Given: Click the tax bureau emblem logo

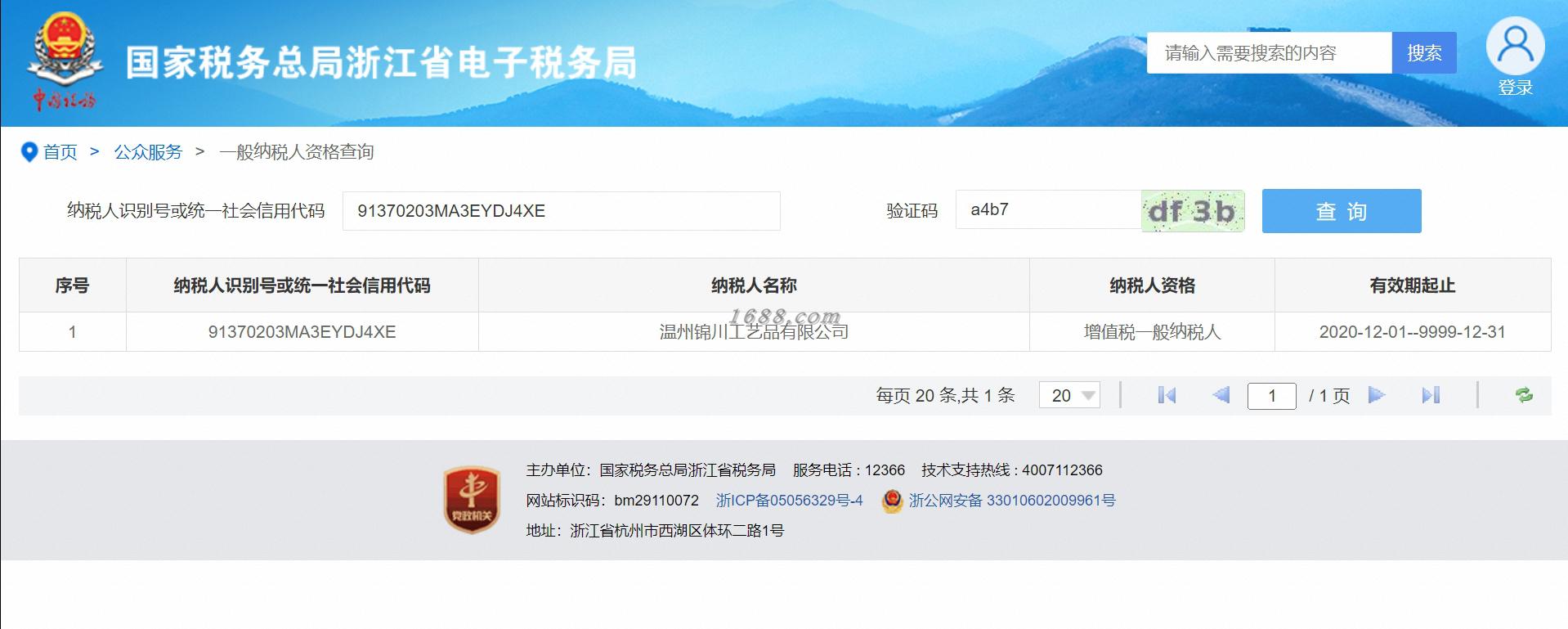Looking at the screenshot, I should 65,61.
